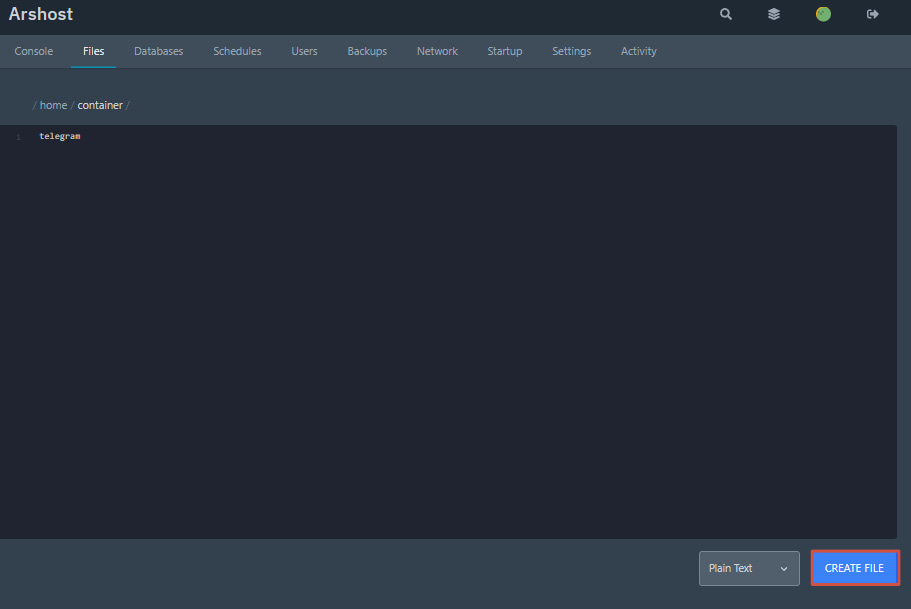Open the Startup tab
This screenshot has width=911, height=609.
504,51
